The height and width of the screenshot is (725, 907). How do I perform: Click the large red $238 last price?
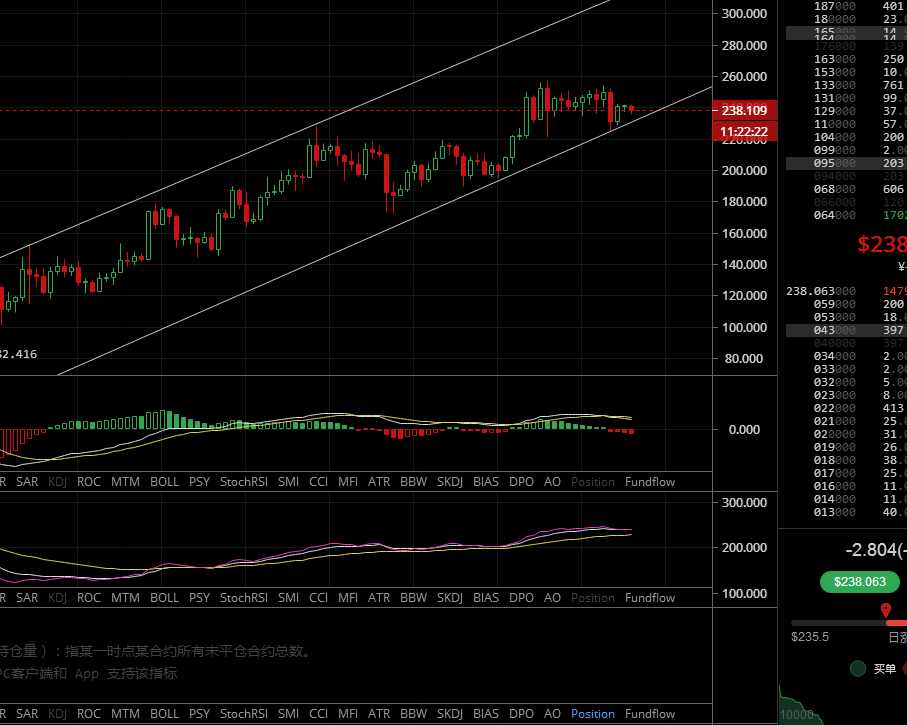[x=881, y=243]
